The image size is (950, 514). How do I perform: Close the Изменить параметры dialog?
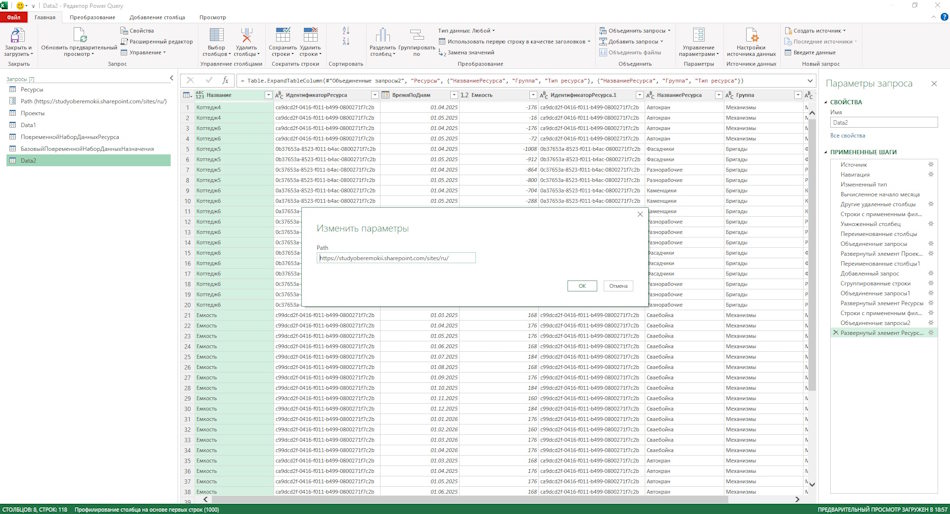click(x=640, y=214)
